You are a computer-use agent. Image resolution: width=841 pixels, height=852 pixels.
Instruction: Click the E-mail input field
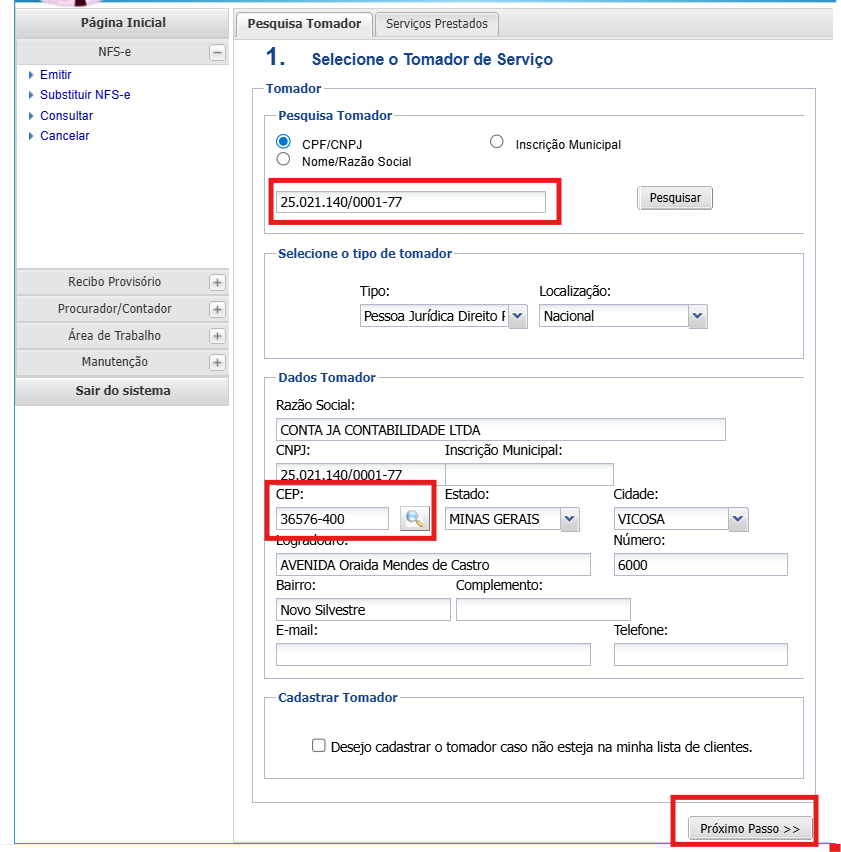tap(433, 654)
